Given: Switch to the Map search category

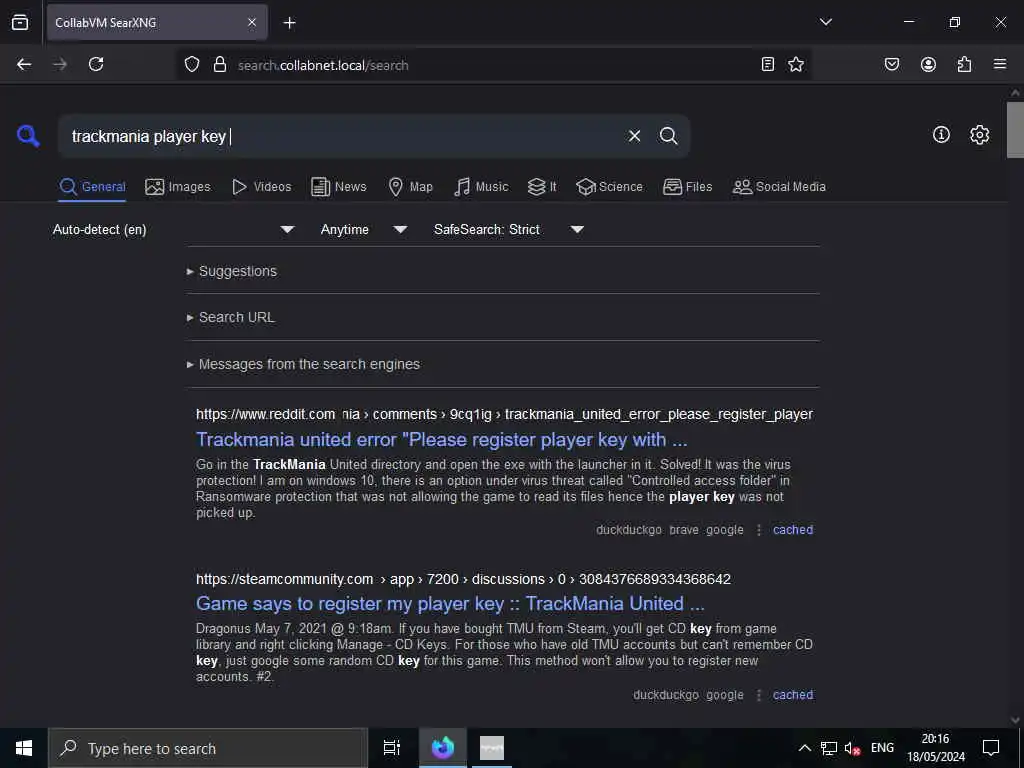Looking at the screenshot, I should (x=410, y=187).
